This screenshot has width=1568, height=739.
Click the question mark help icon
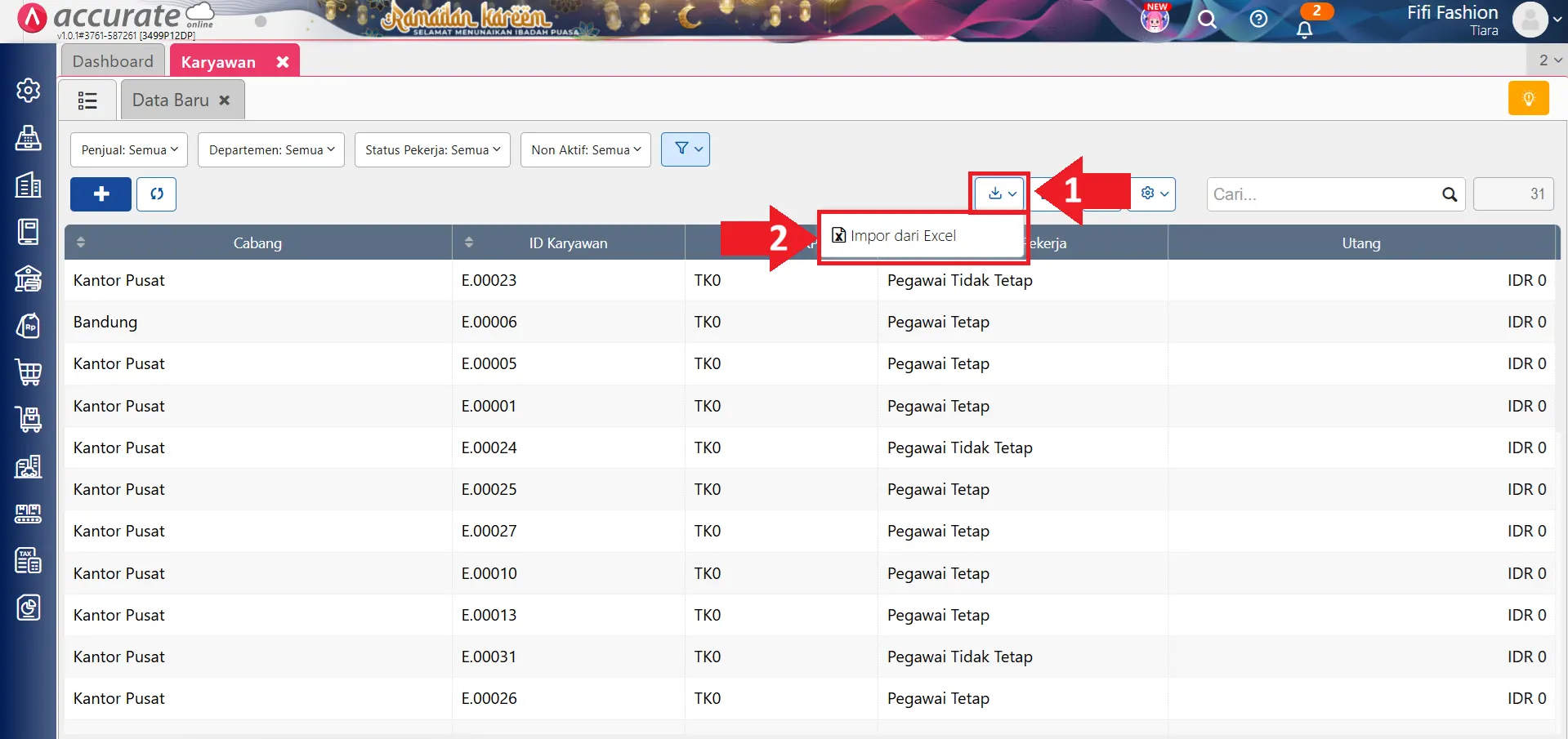[x=1258, y=20]
